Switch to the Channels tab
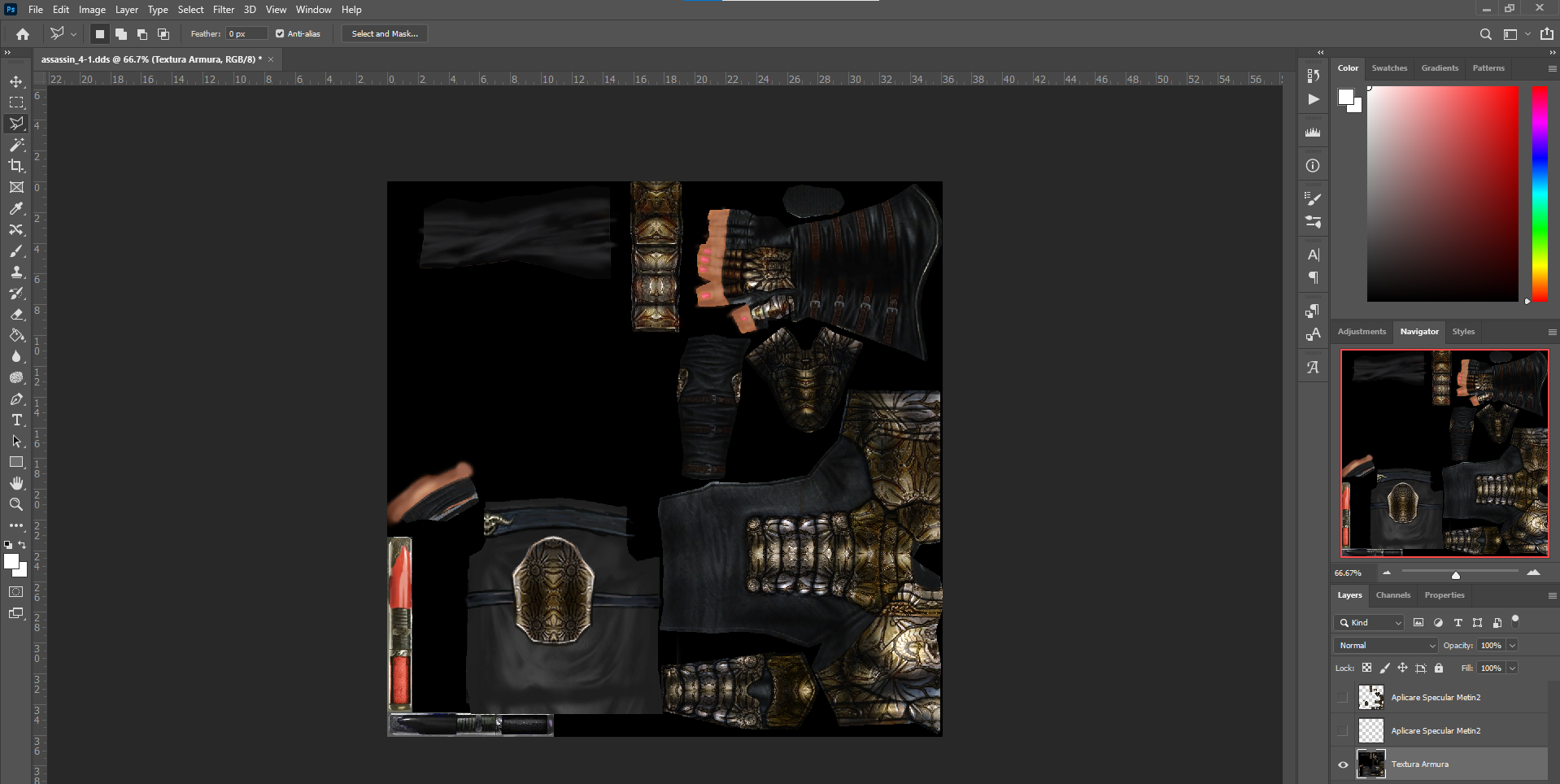This screenshot has height=784, width=1560. click(x=1393, y=595)
